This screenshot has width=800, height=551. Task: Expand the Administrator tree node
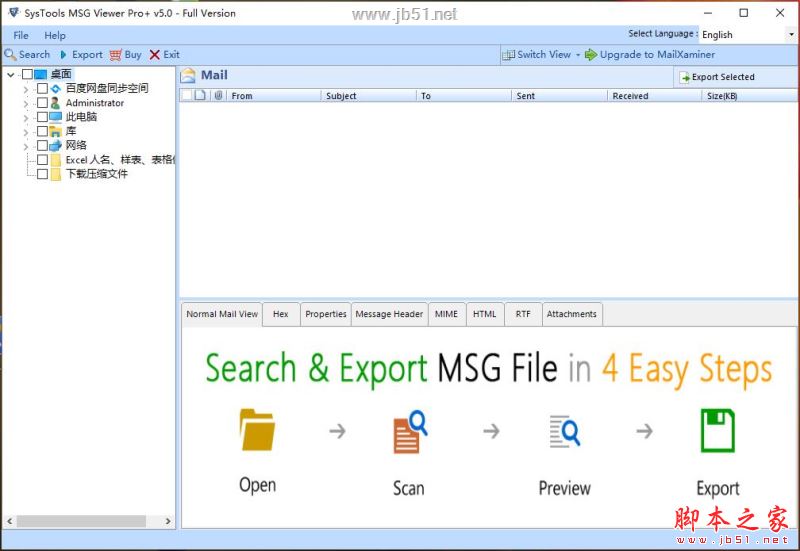pos(26,104)
